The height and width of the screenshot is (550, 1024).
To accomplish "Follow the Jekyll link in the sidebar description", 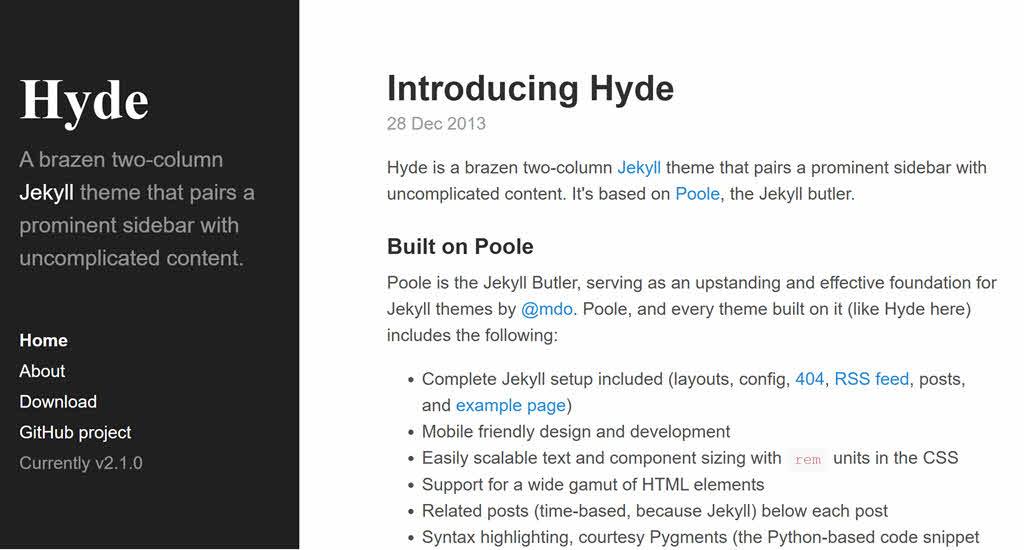I will tap(46, 193).
